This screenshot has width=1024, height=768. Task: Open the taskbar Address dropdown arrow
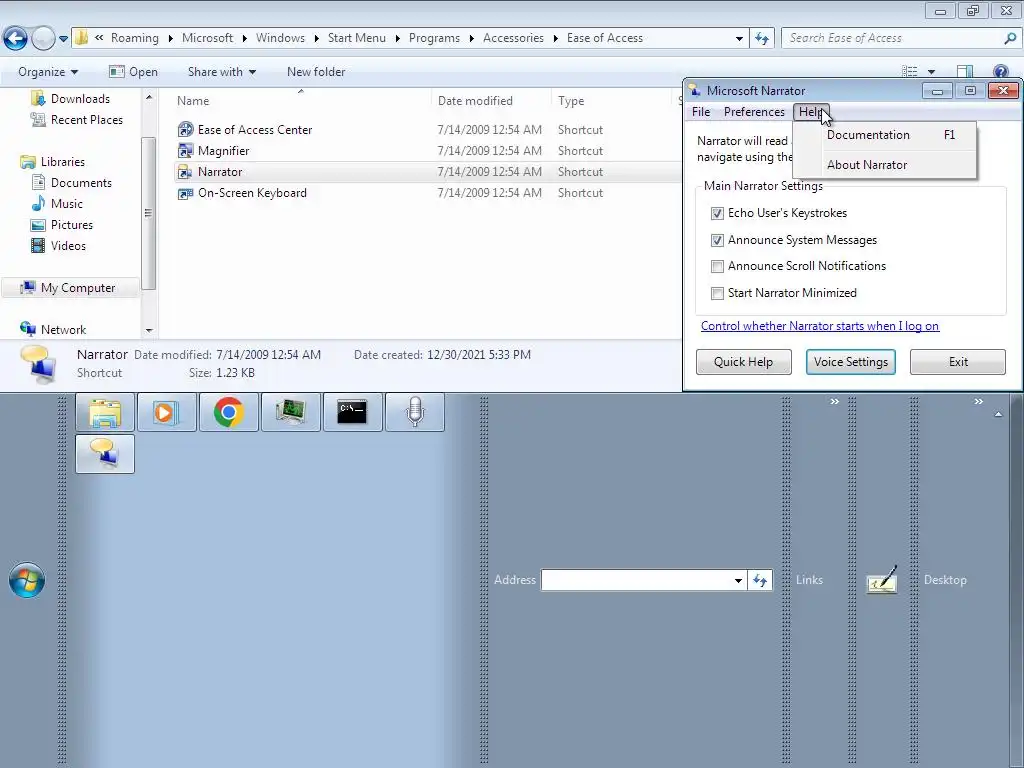coord(738,580)
